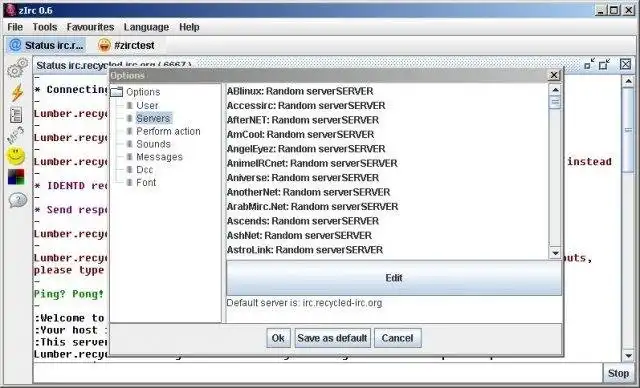Click the message input field

click(318, 373)
